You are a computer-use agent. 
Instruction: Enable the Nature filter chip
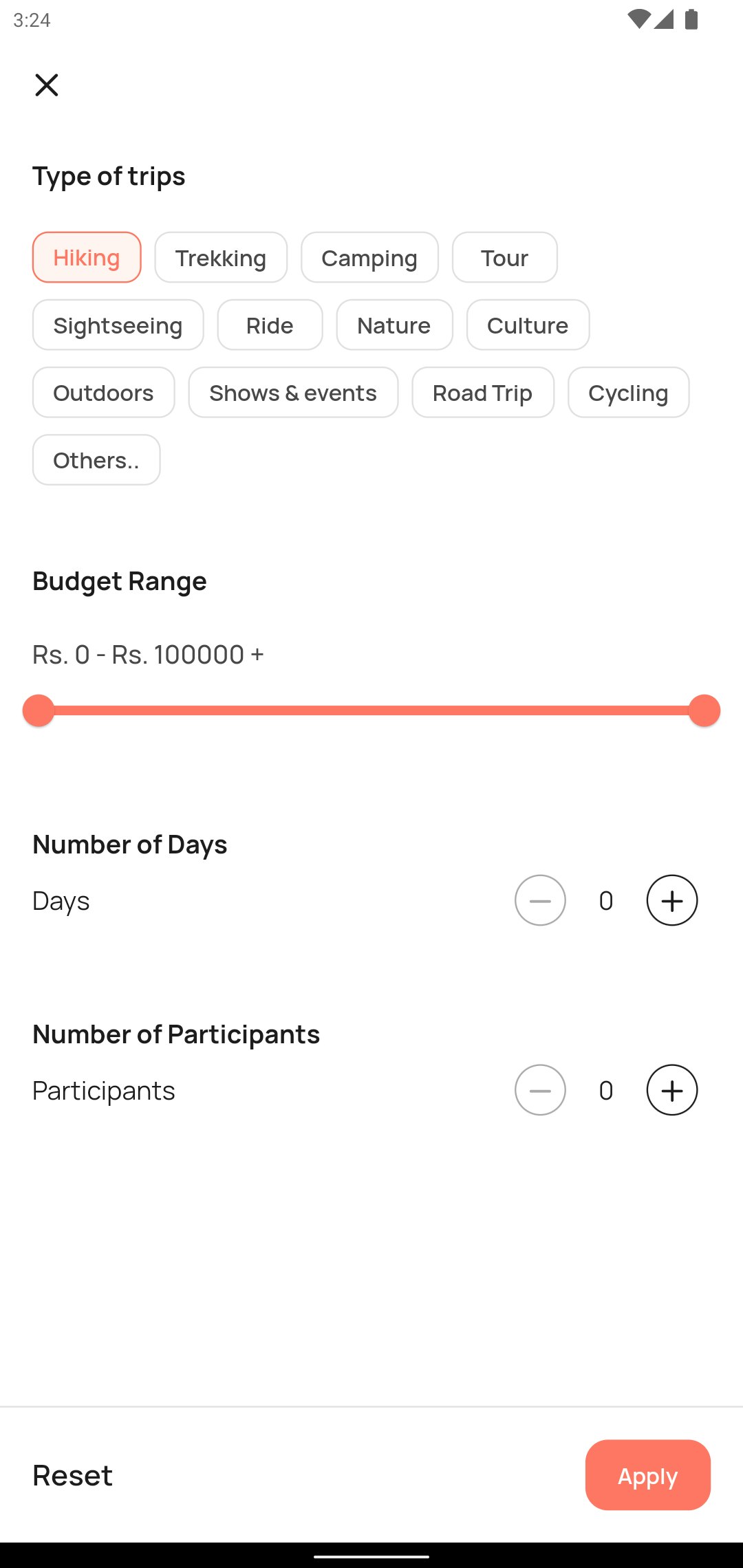point(395,325)
